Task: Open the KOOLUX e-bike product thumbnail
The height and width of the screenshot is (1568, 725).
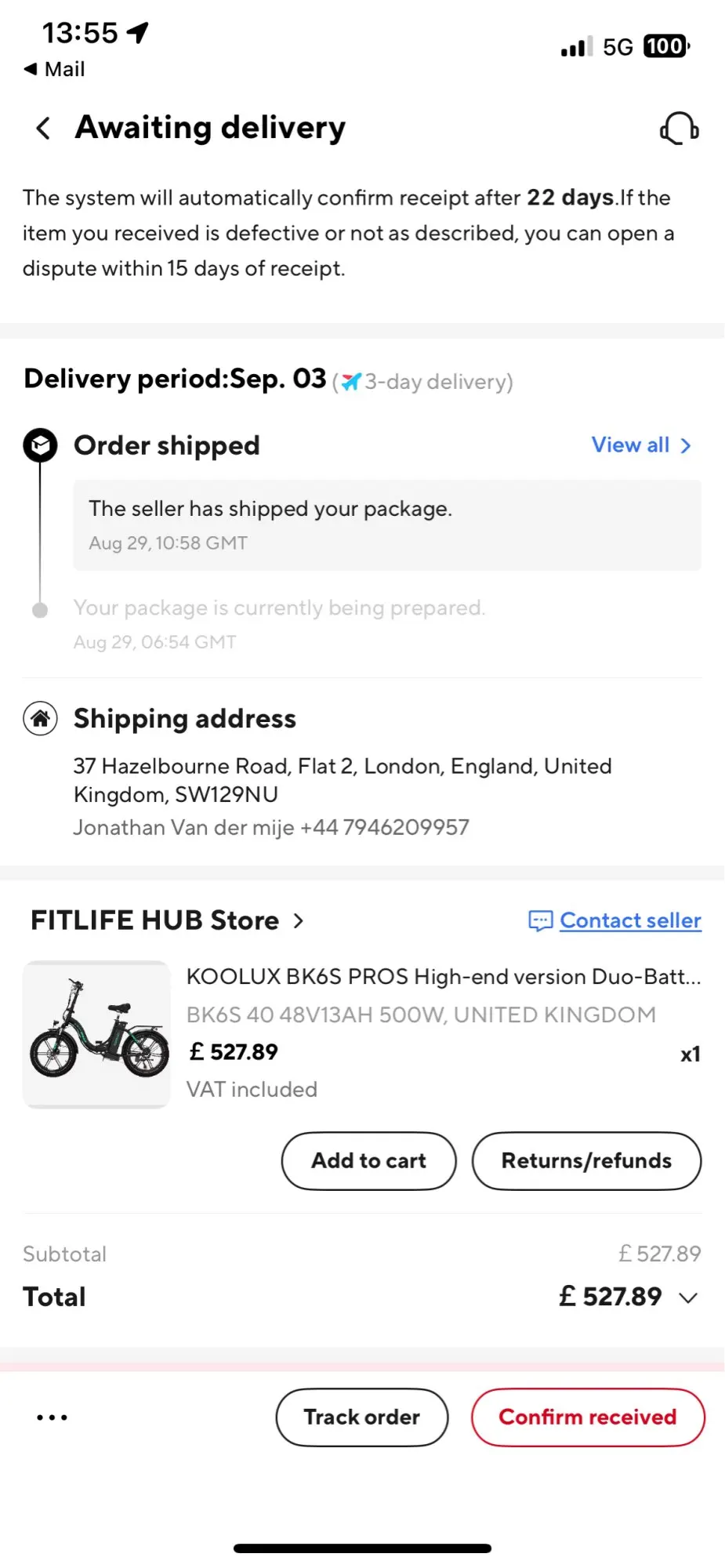Action: [x=96, y=1034]
